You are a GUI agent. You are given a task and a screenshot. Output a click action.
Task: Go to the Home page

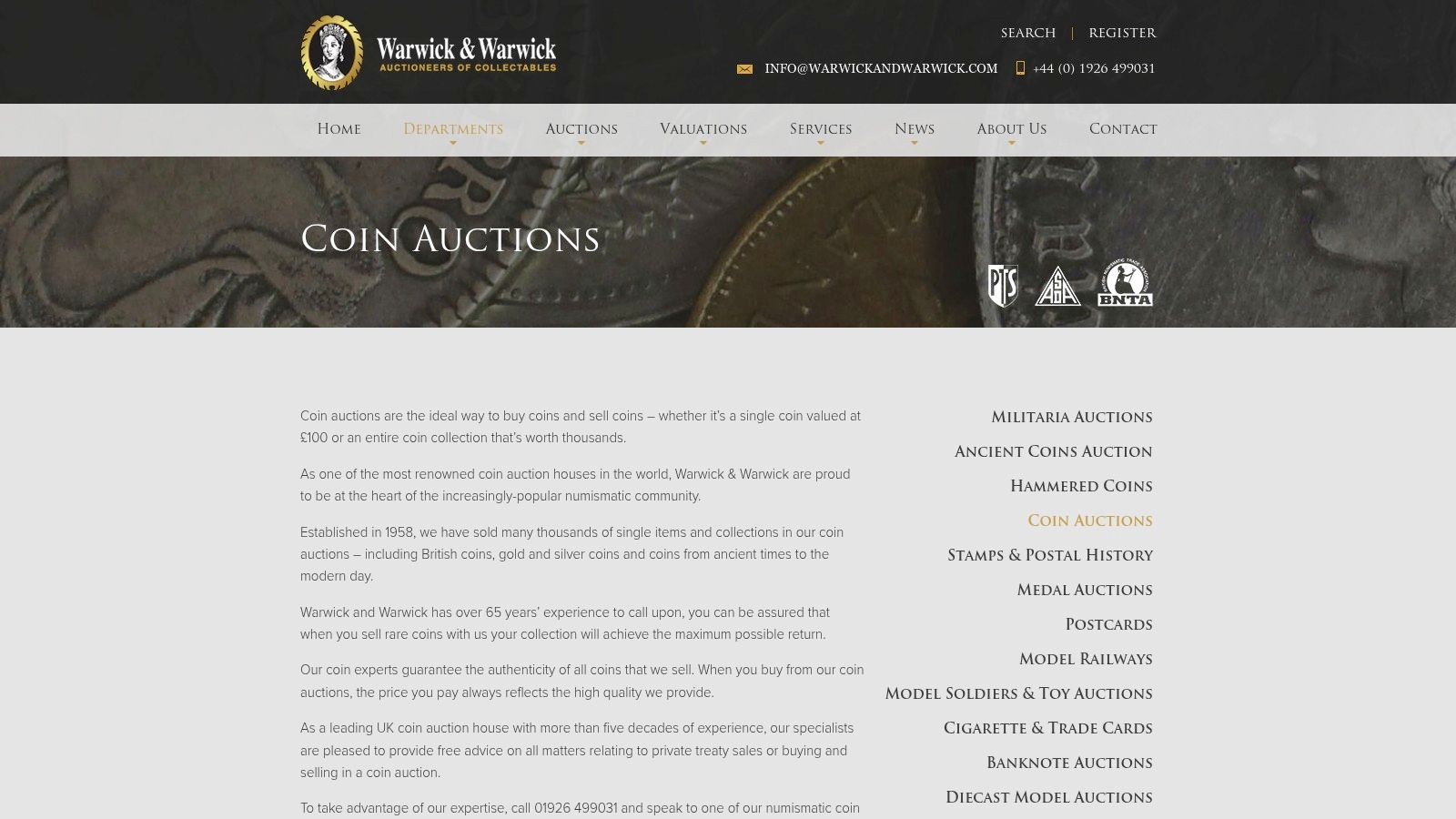coord(339,129)
